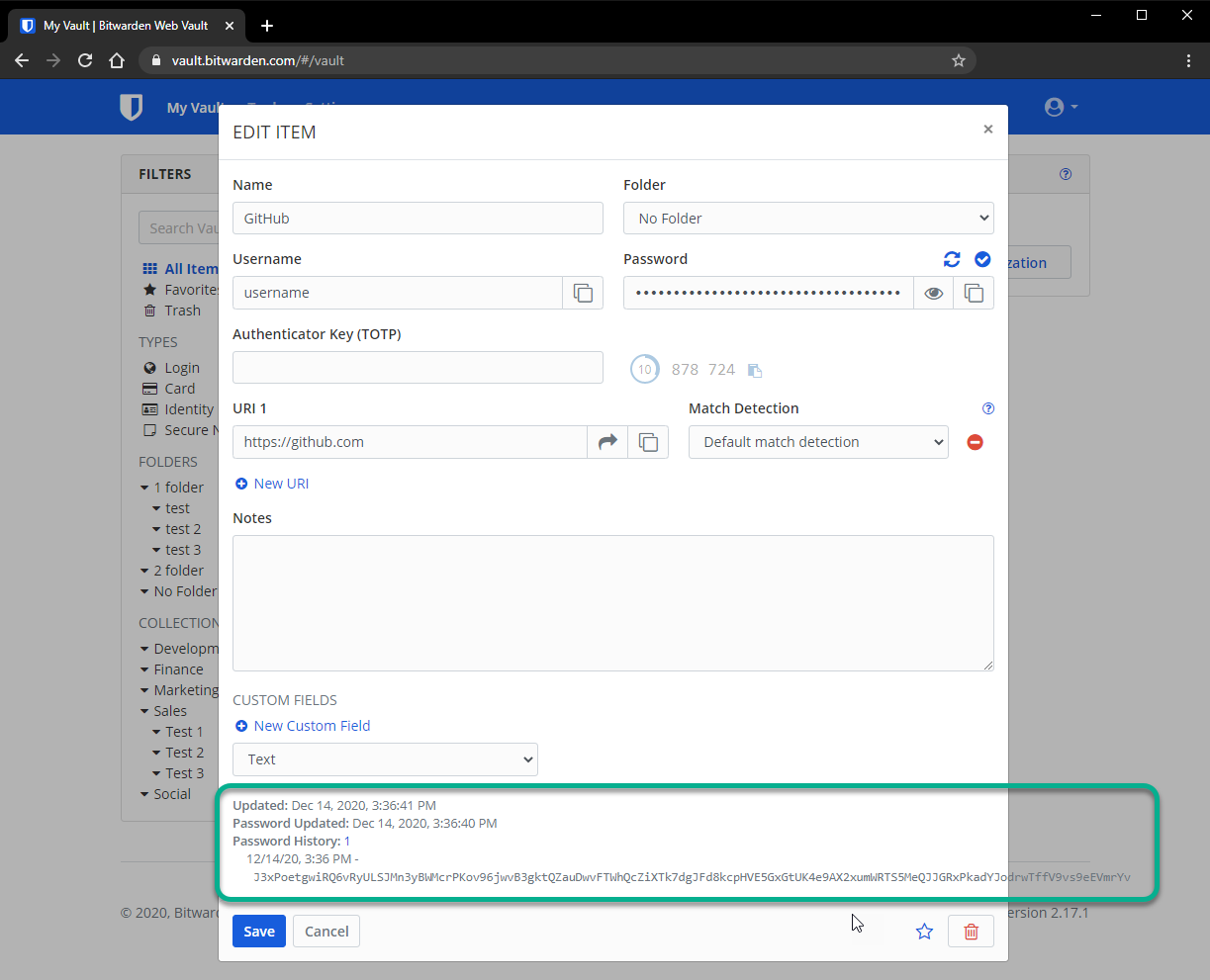The width and height of the screenshot is (1210, 980).
Task: Copy the username to clipboard
Action: click(582, 292)
